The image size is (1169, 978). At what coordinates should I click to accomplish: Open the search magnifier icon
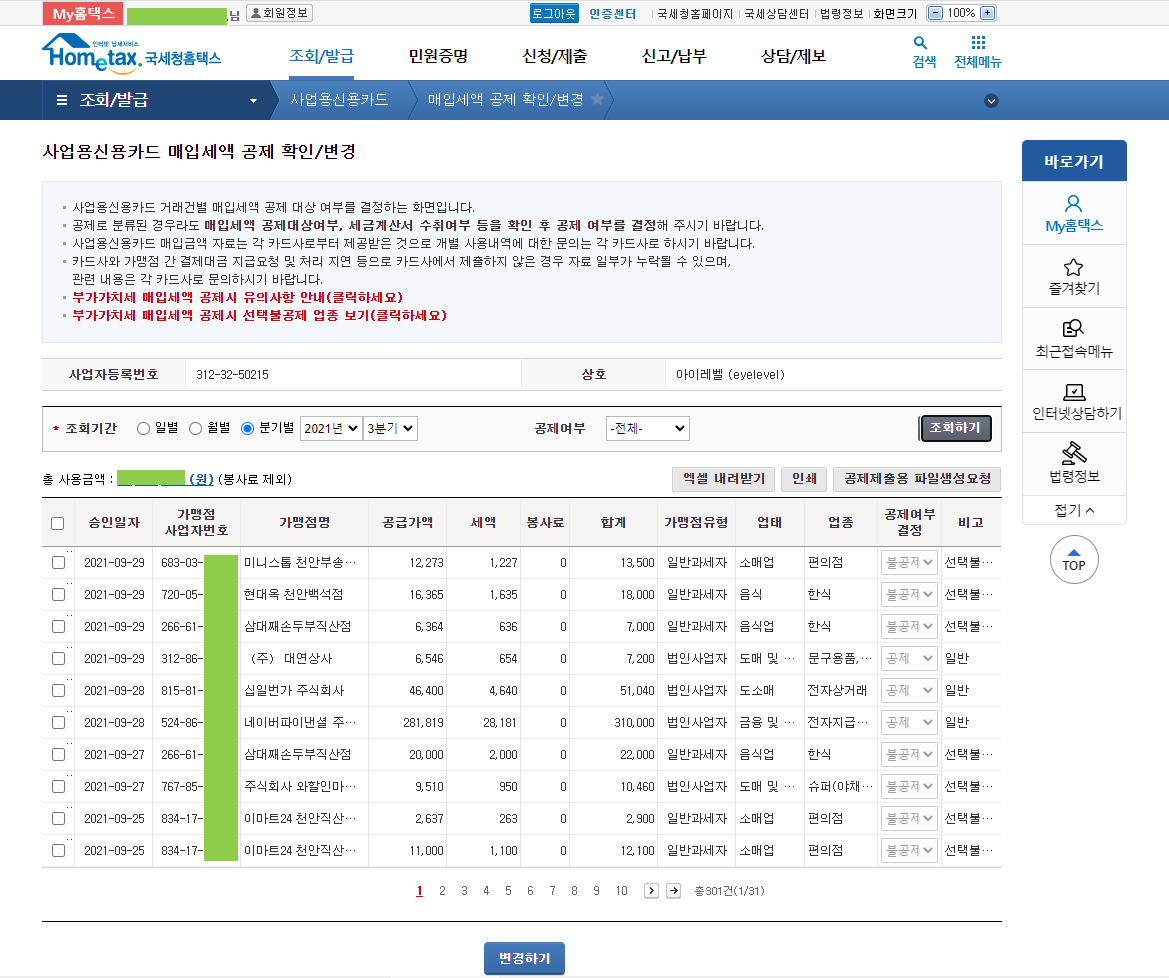coord(921,43)
